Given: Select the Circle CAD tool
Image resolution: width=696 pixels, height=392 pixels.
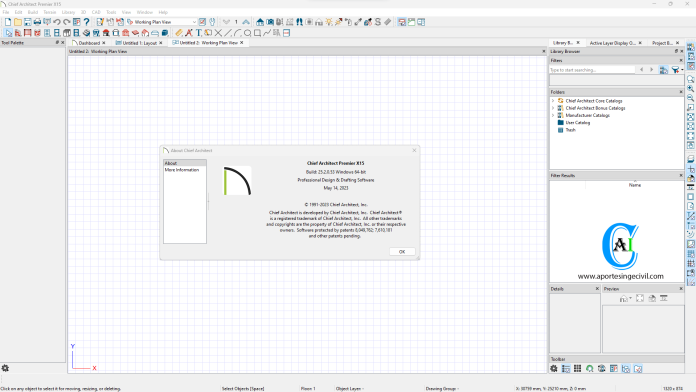Looking at the screenshot, I should point(247,33).
